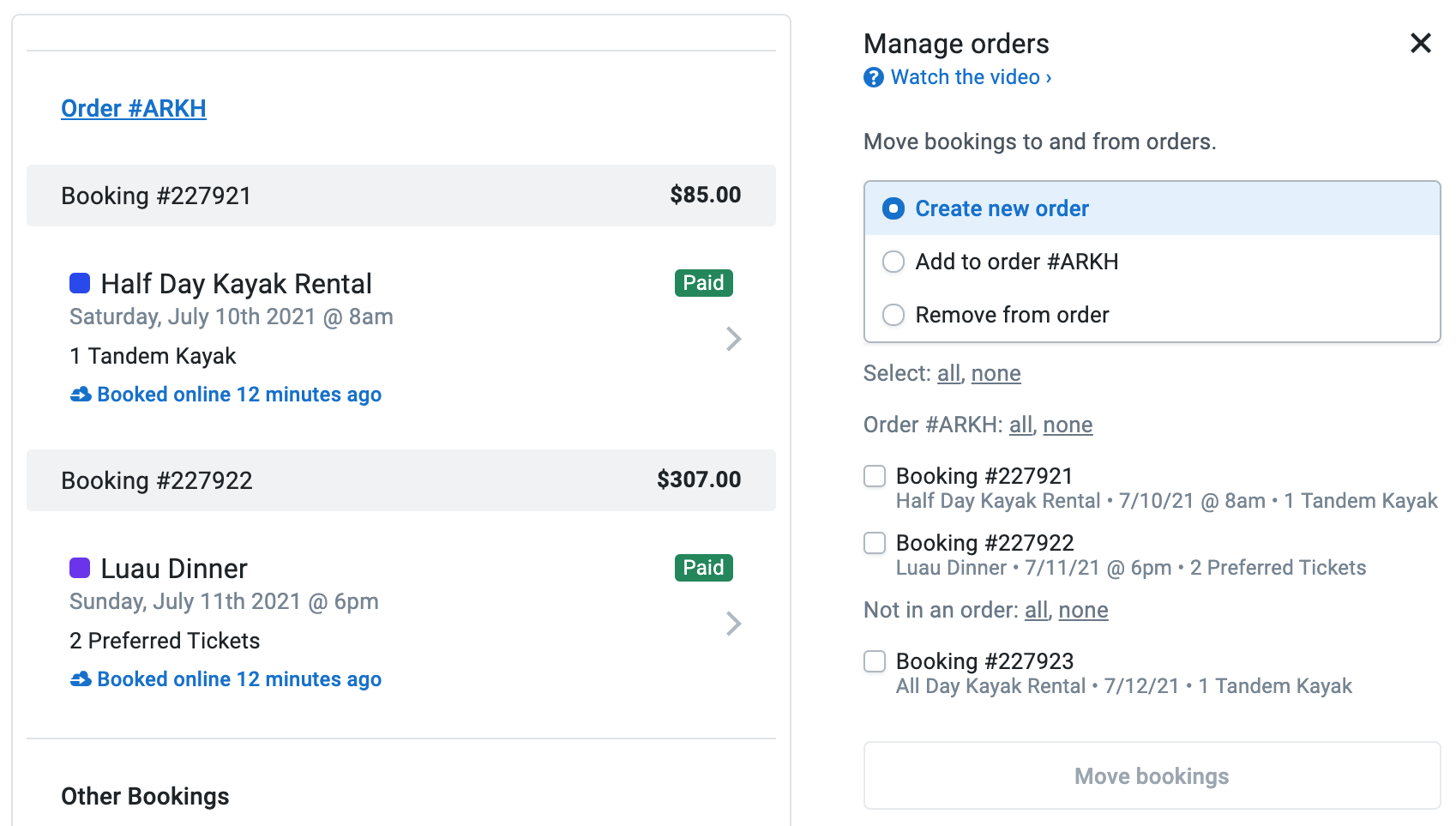Viewport: 1456px width, 826px height.
Task: Click cloud icon beside Luau Dinner booked online
Action: pyautogui.click(x=81, y=679)
